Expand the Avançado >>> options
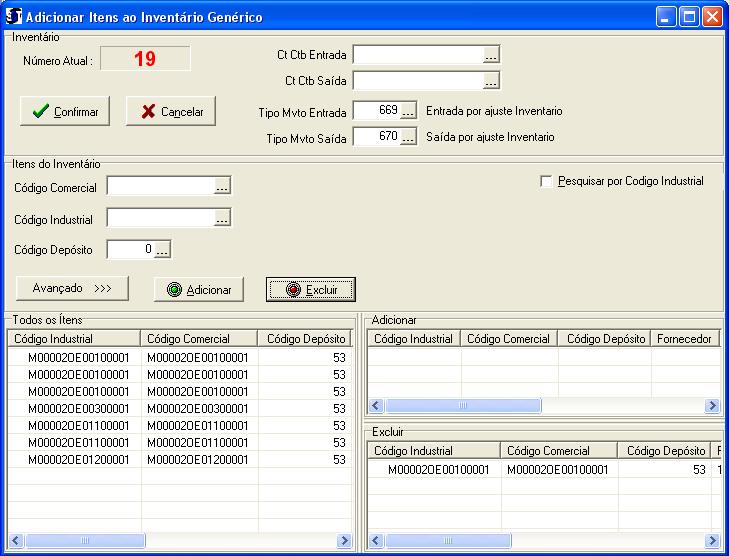This screenshot has height=556, width=729. pyautogui.click(x=72, y=288)
